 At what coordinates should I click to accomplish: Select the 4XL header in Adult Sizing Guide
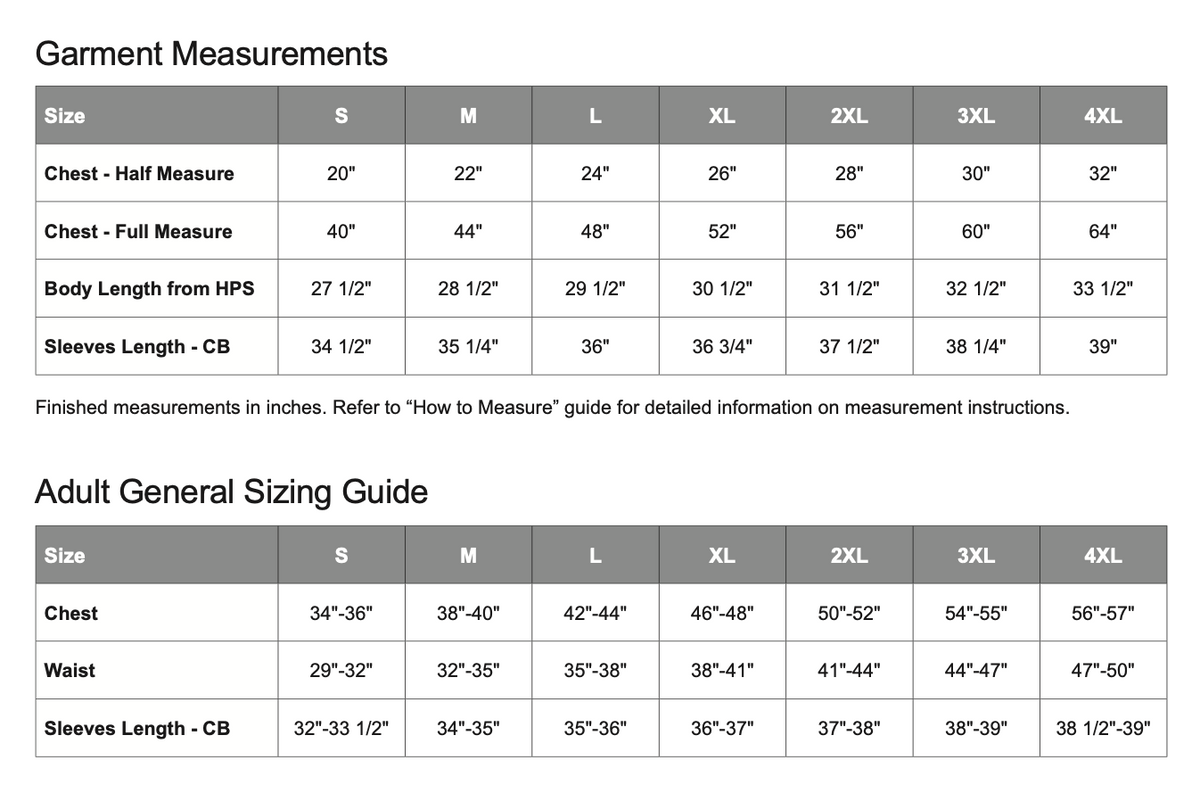(1103, 556)
